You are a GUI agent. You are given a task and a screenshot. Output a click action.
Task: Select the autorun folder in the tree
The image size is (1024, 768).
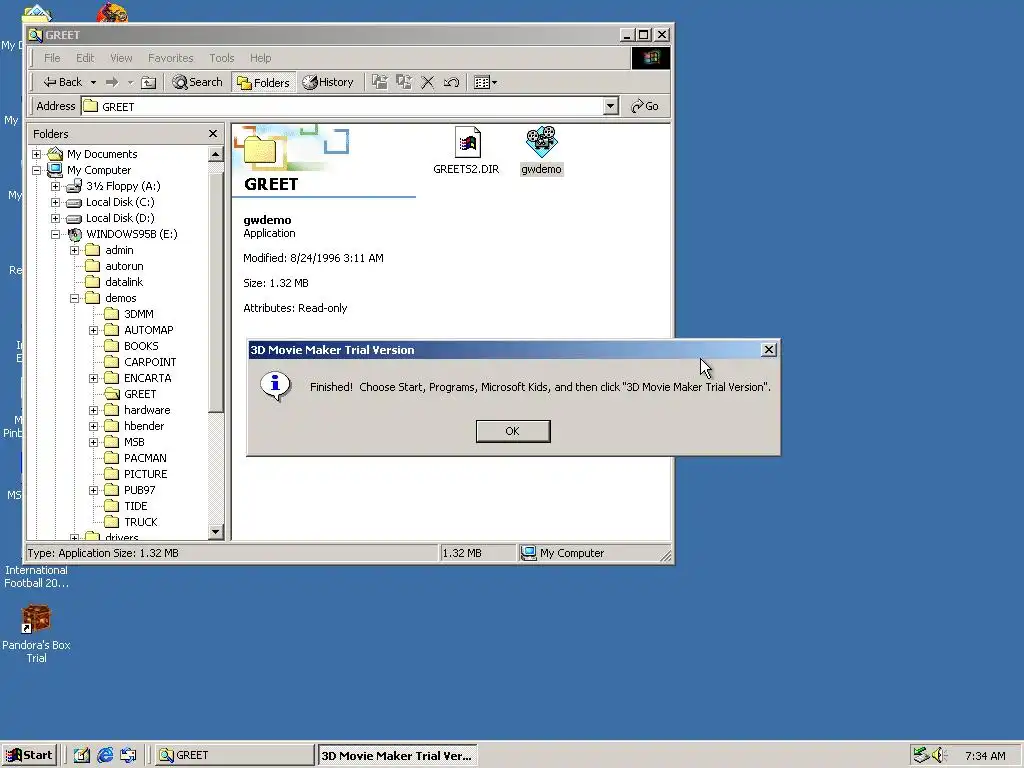124,266
